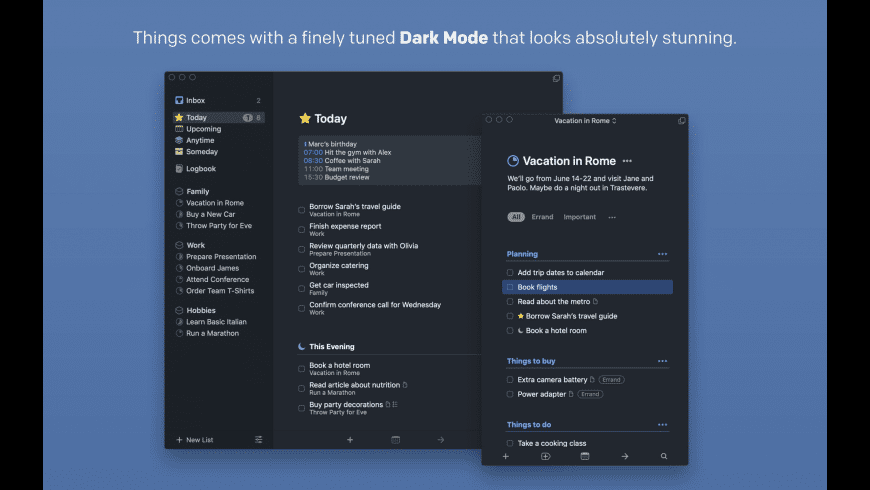
Task: Open Things to buy heading options menu
Action: coord(662,361)
